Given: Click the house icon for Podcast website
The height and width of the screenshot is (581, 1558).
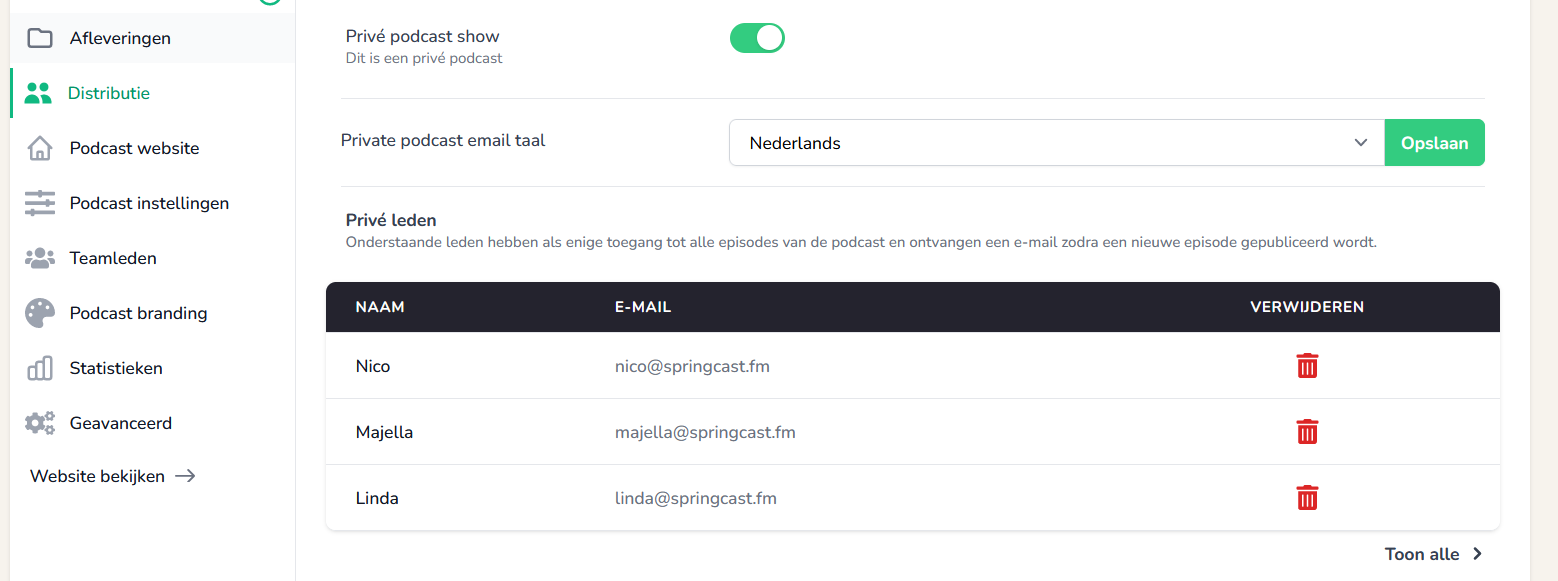Looking at the screenshot, I should coord(40,148).
